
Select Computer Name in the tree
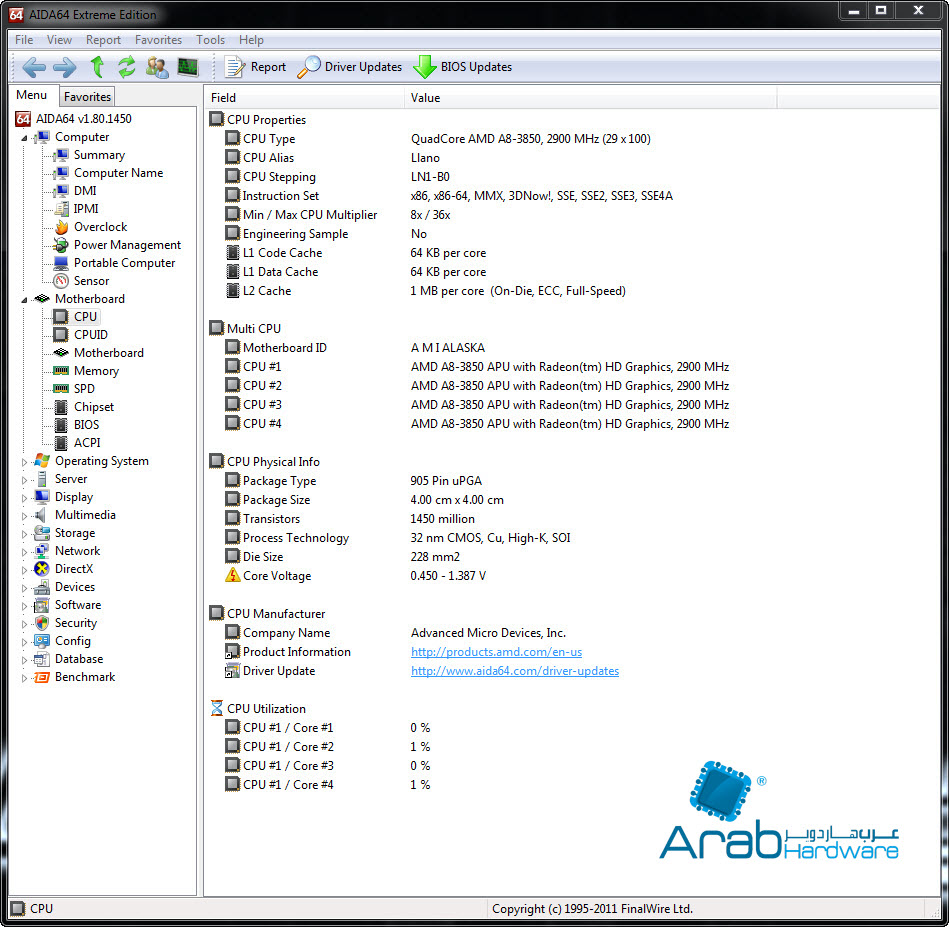coord(119,173)
